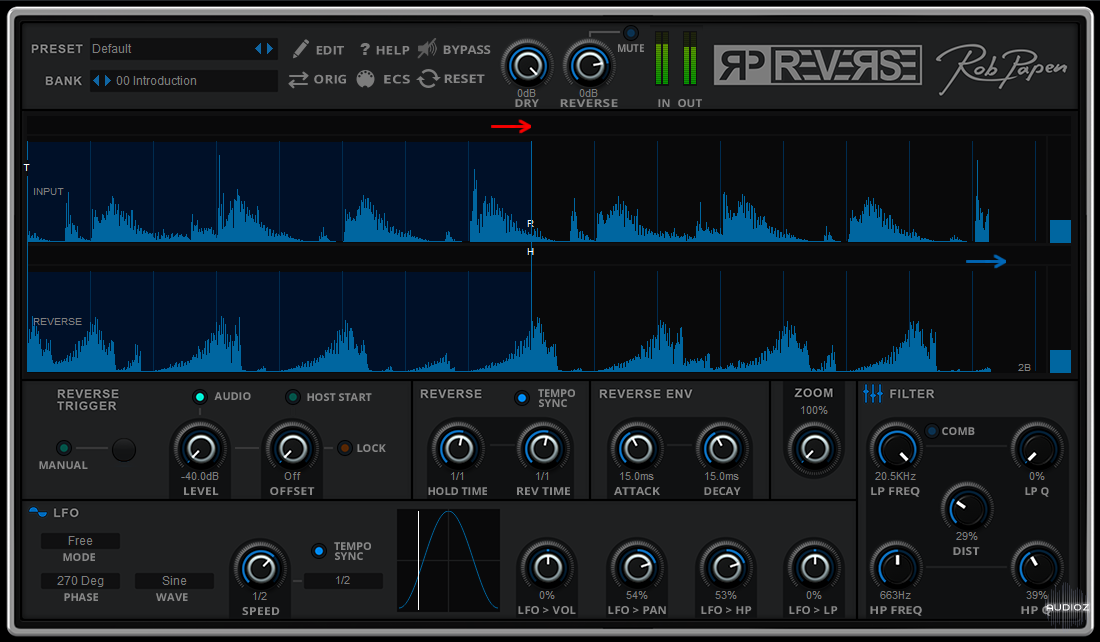The width and height of the screenshot is (1100, 642).
Task: Toggle the MUTE reverse LED
Action: pos(630,33)
